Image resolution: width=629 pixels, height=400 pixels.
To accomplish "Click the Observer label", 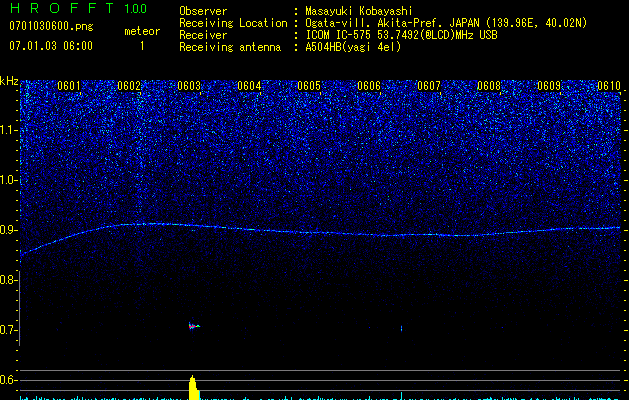I will click(203, 11).
